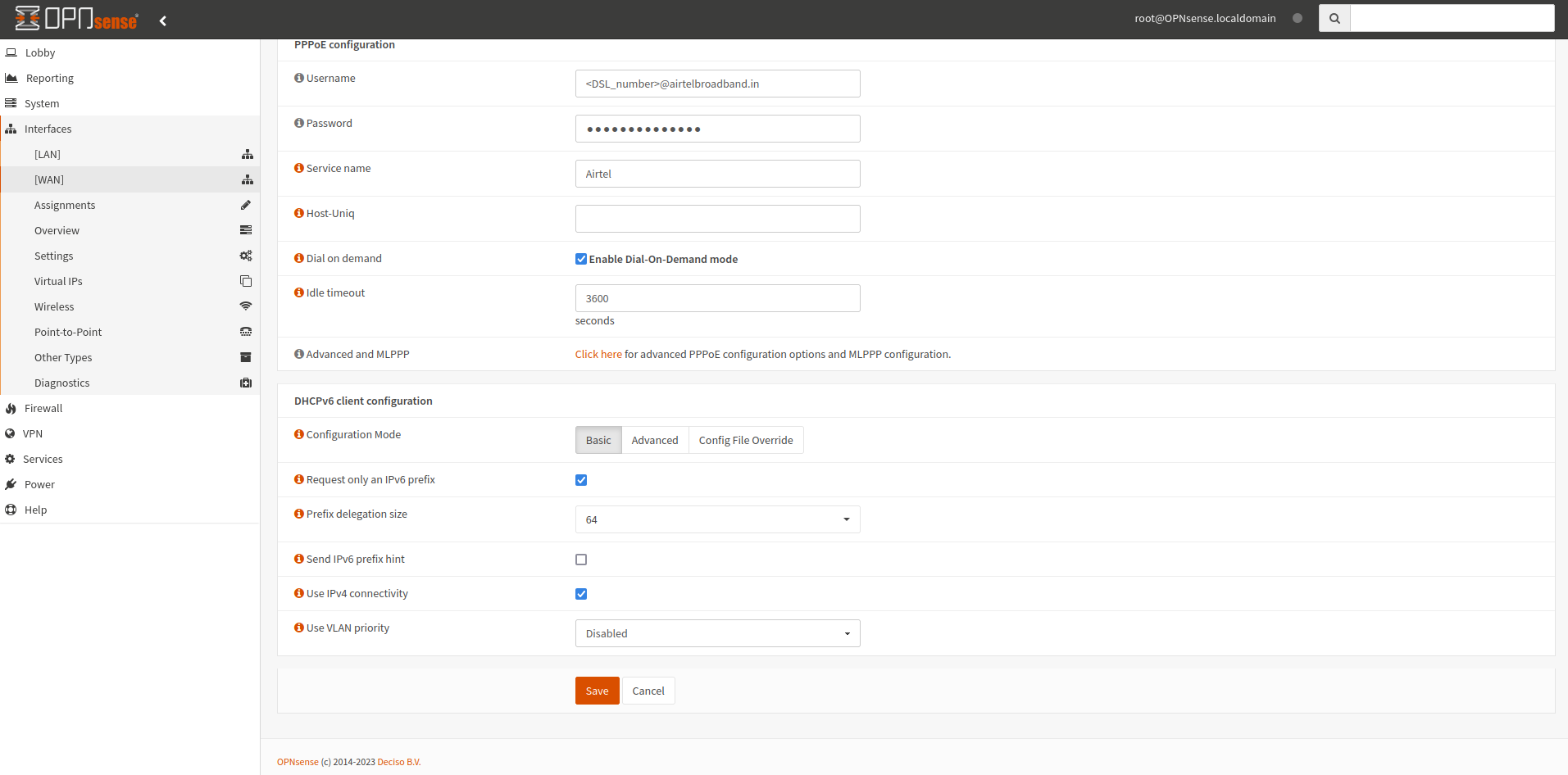
Task: Collapse the Interfaces menu
Action: click(x=130, y=129)
